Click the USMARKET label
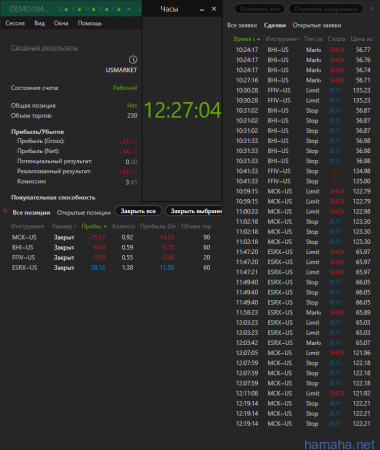Screen dimensions: 380x450 click(121, 70)
